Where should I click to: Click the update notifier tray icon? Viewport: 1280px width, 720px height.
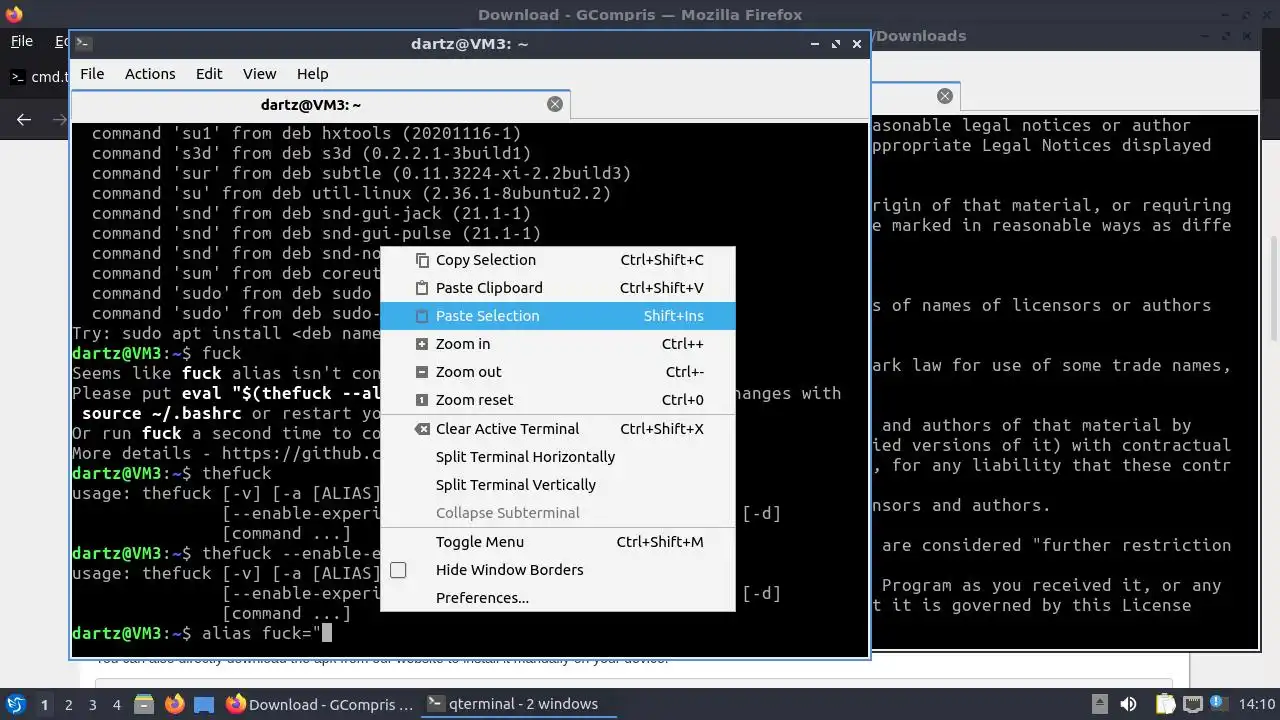pos(1219,704)
